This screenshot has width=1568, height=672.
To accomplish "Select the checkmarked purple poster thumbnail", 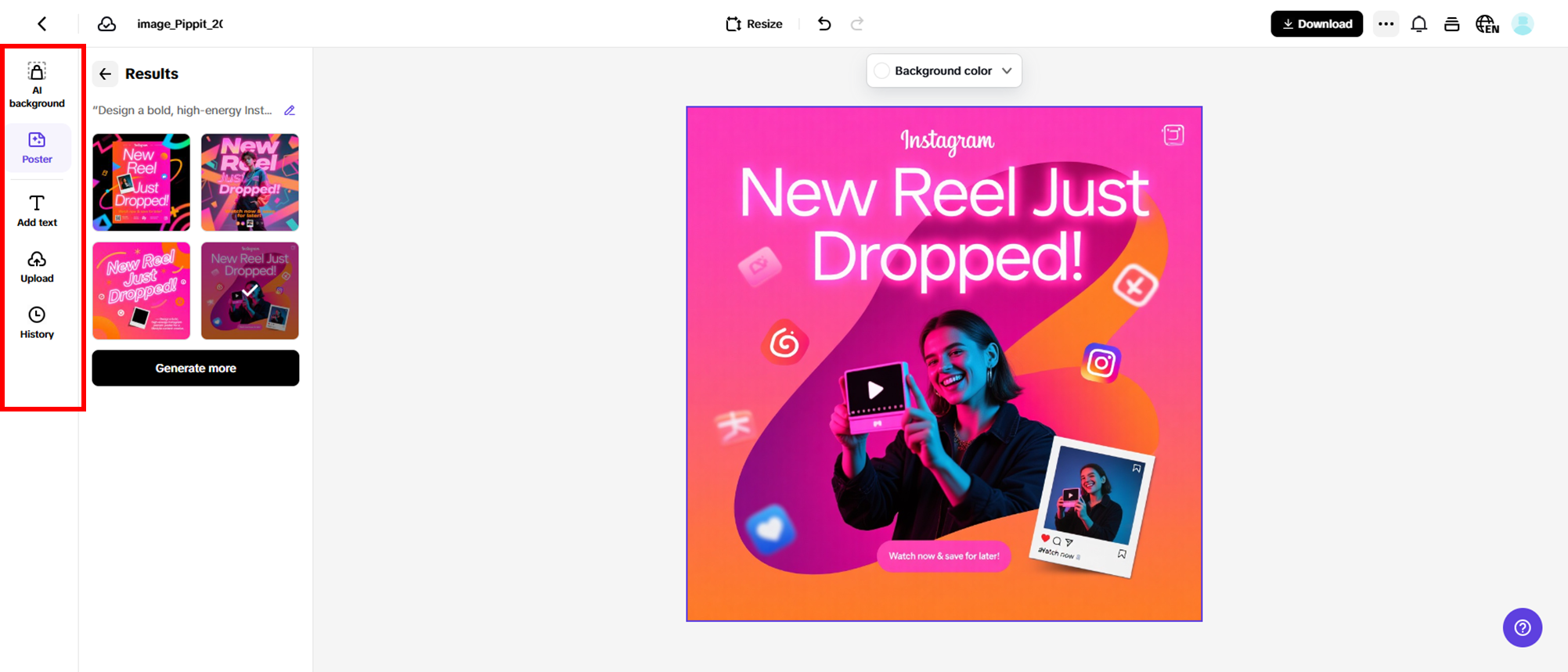I will click(x=250, y=290).
